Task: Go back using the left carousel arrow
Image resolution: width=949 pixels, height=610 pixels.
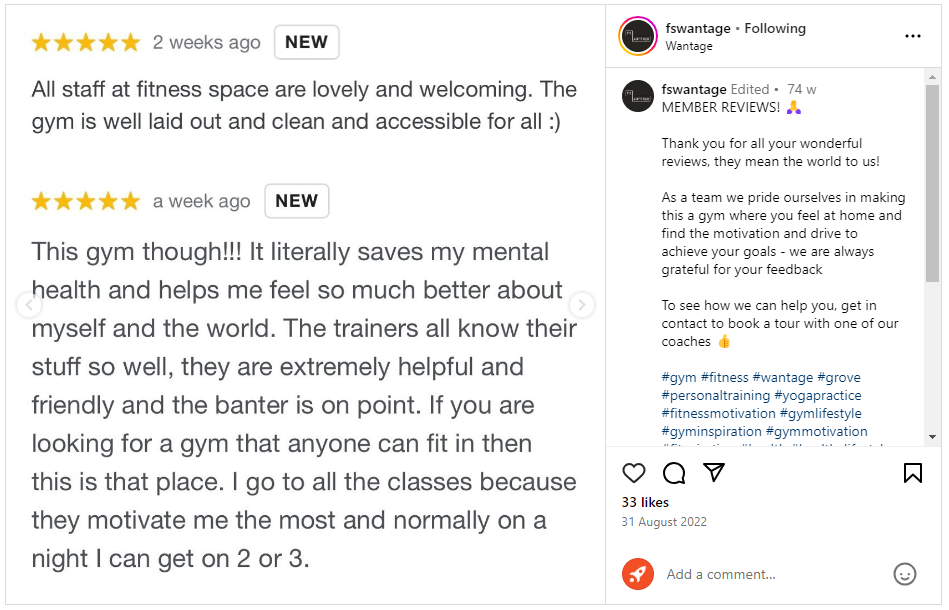Action: click(x=29, y=304)
